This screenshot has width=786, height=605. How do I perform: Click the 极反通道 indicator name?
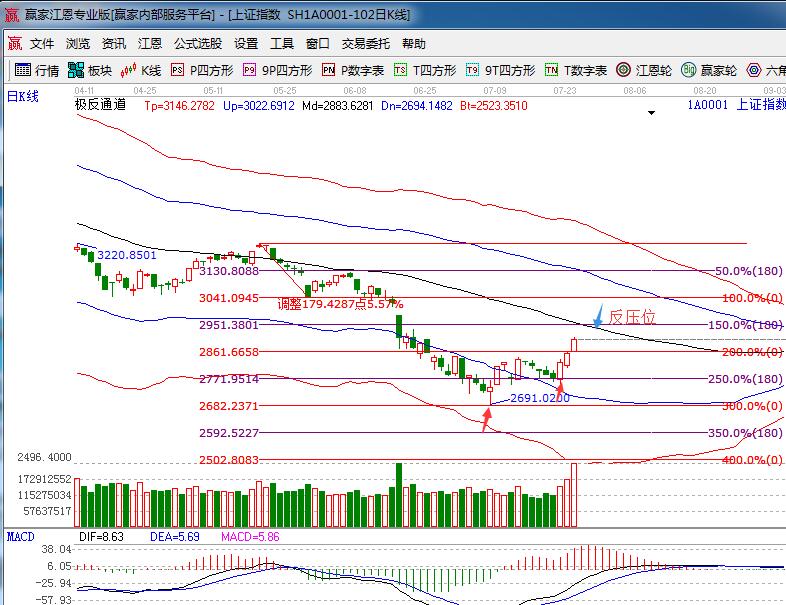[x=100, y=105]
